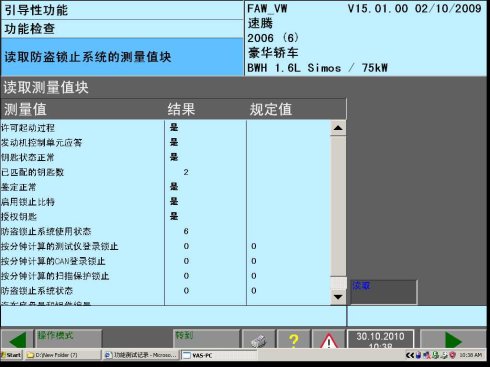The image size is (490, 367).
Task: Click the Windows Start button
Action: pyautogui.click(x=11, y=355)
